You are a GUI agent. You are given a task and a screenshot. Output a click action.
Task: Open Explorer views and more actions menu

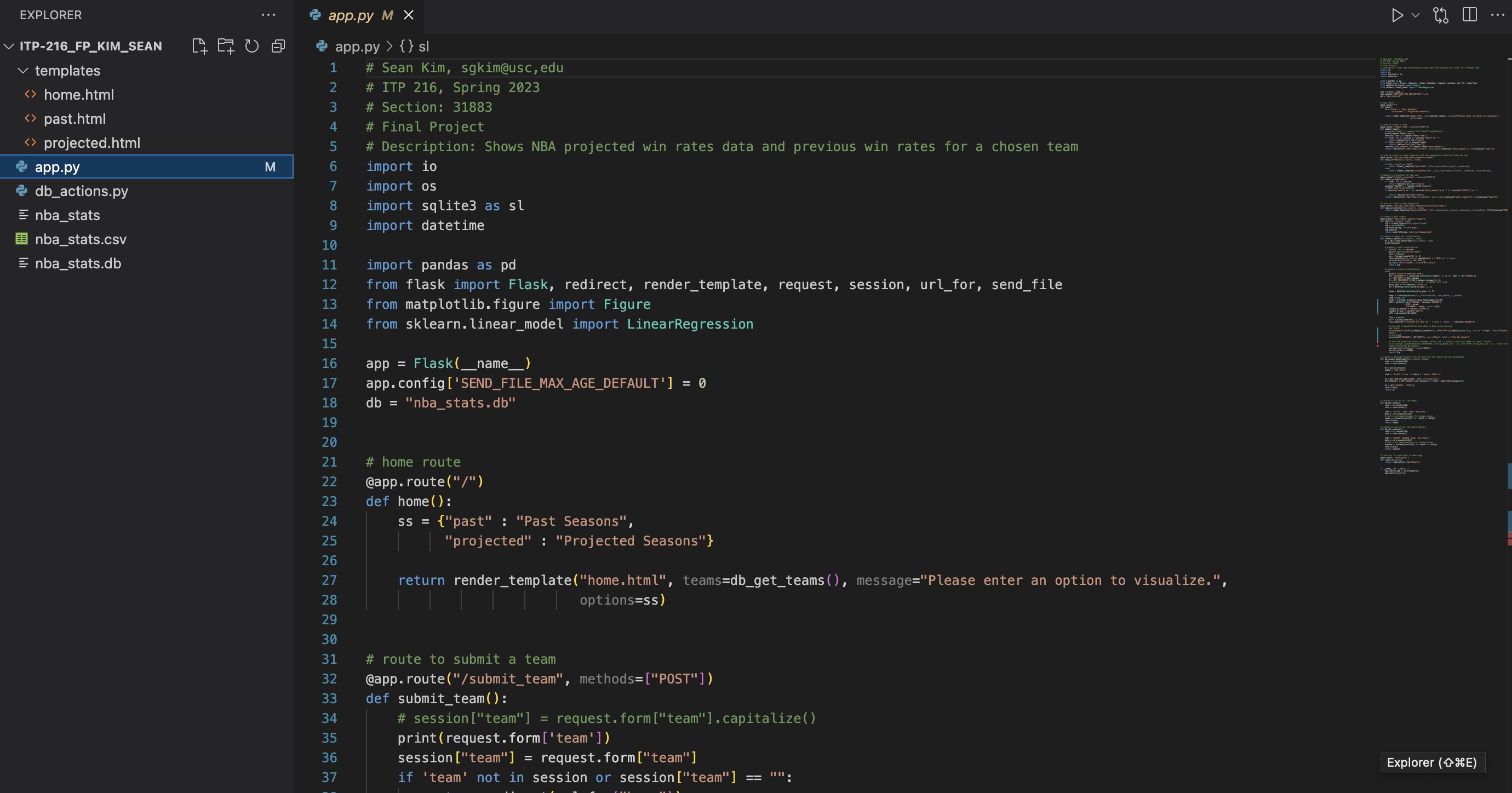click(268, 15)
